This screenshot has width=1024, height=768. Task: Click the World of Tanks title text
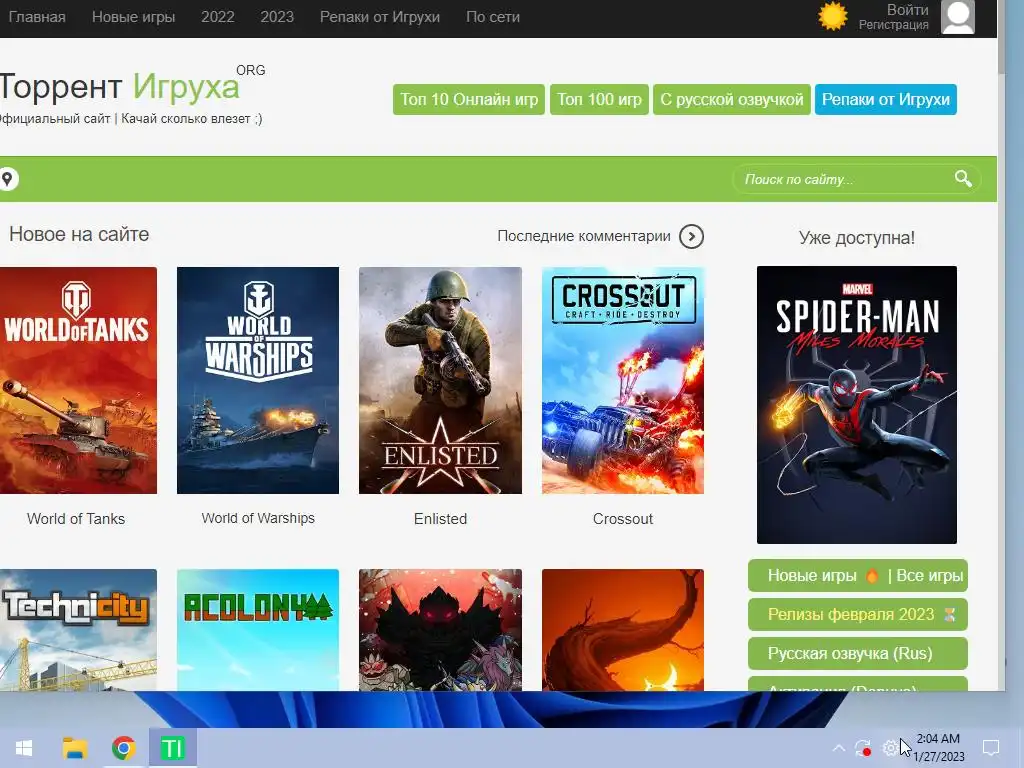coord(76,519)
